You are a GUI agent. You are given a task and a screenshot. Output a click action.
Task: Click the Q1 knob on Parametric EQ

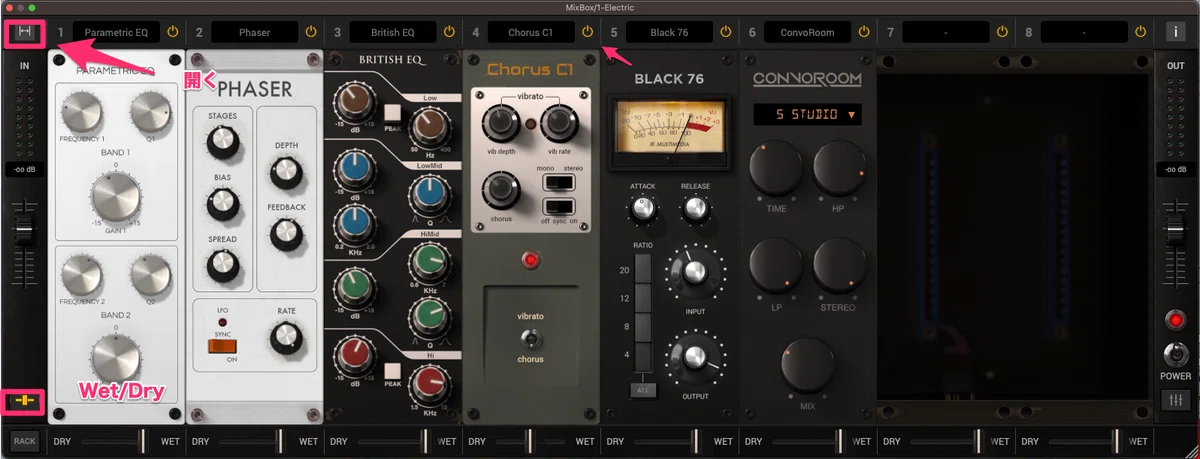[x=151, y=112]
